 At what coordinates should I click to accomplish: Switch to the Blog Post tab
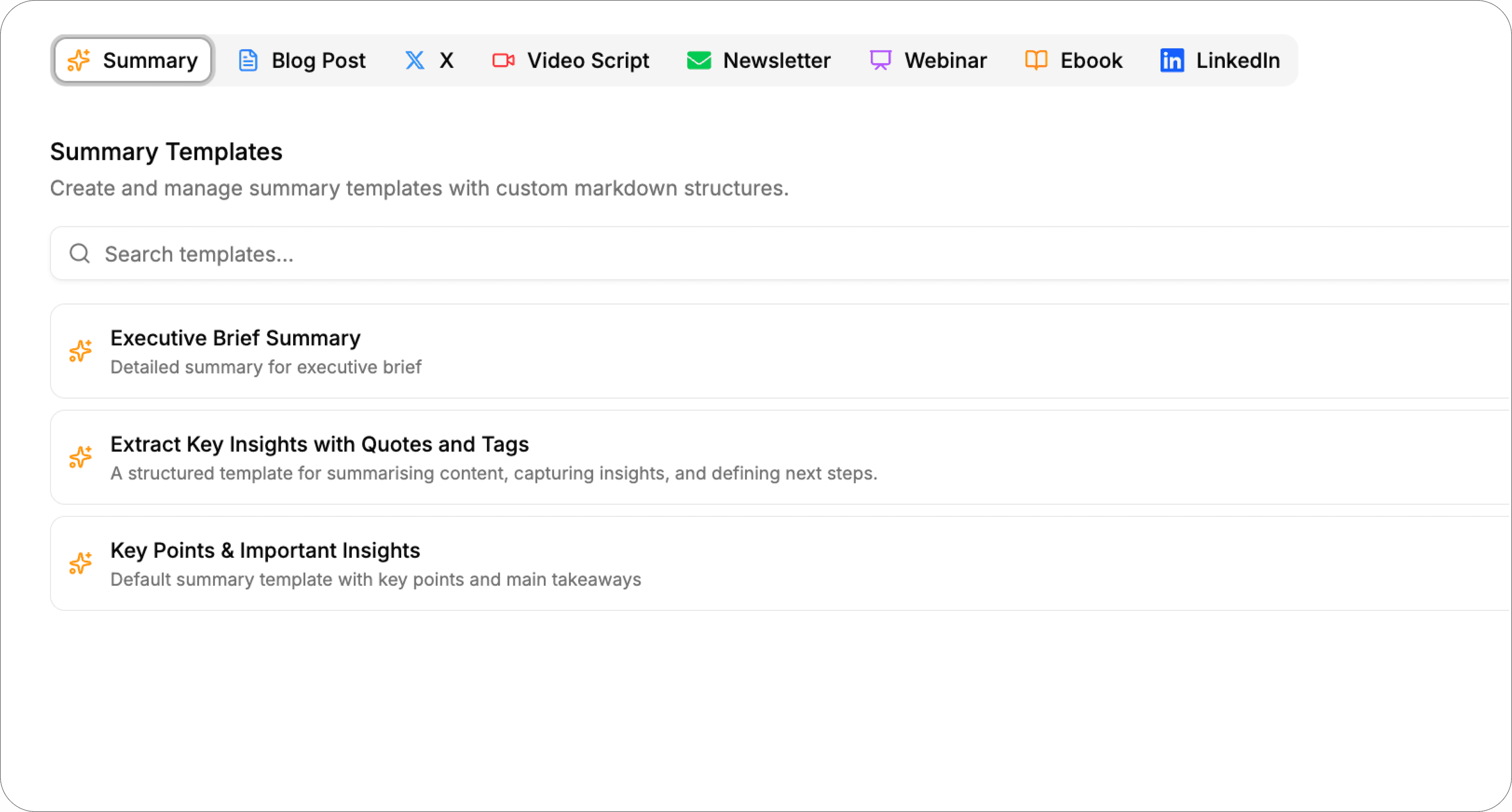point(318,60)
